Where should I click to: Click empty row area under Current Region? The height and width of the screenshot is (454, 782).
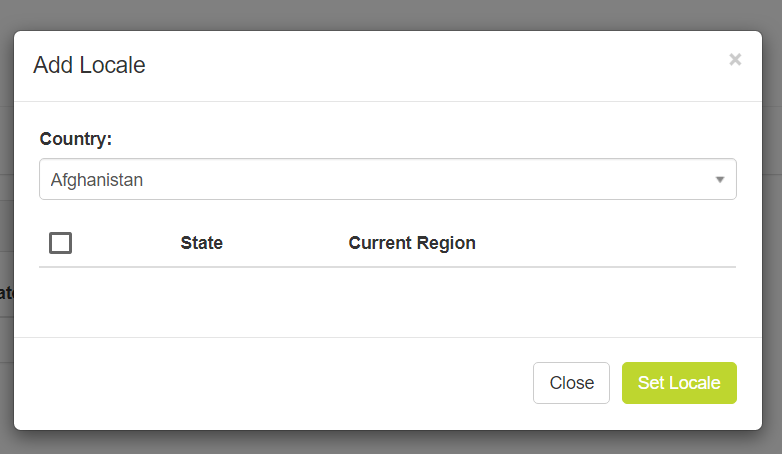click(412, 300)
